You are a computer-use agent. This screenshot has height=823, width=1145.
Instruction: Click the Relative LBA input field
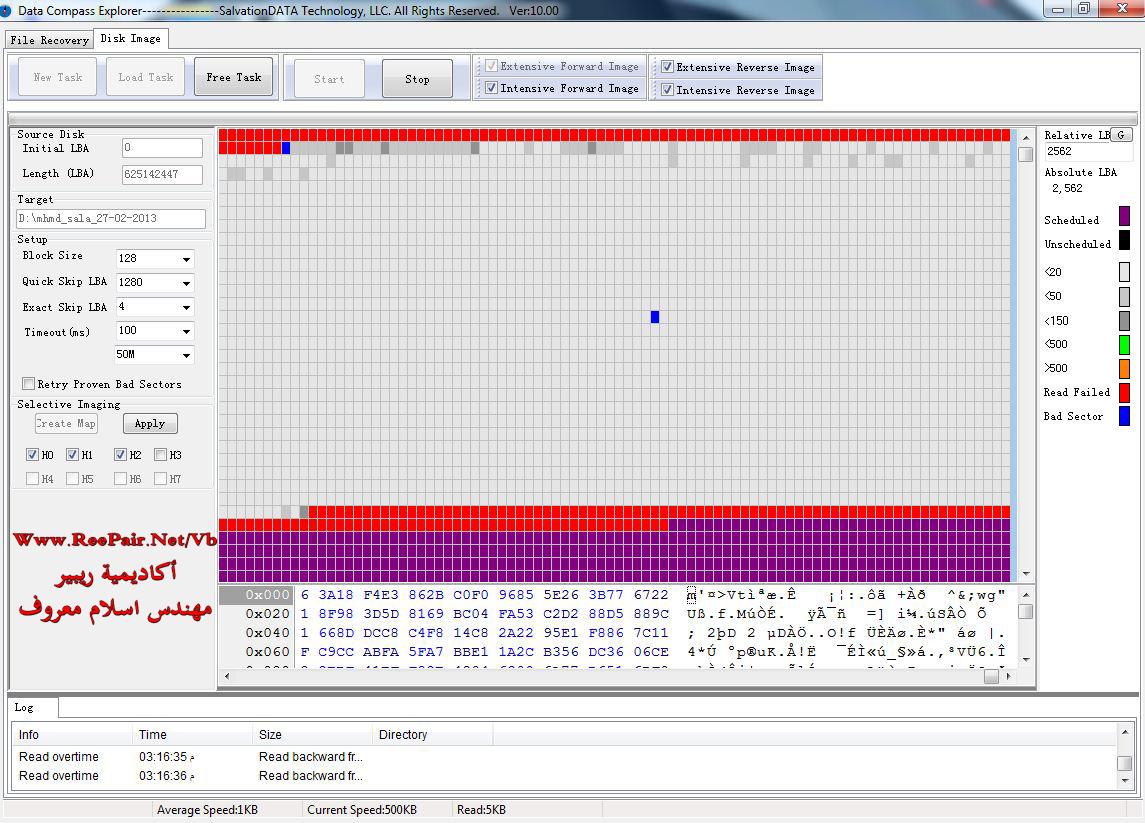[1088, 152]
